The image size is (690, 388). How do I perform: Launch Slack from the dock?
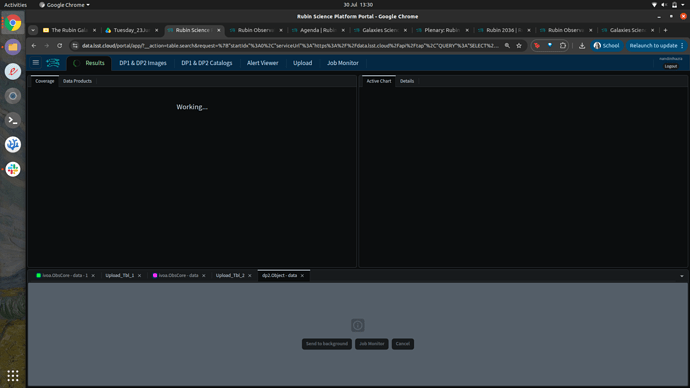(13, 169)
